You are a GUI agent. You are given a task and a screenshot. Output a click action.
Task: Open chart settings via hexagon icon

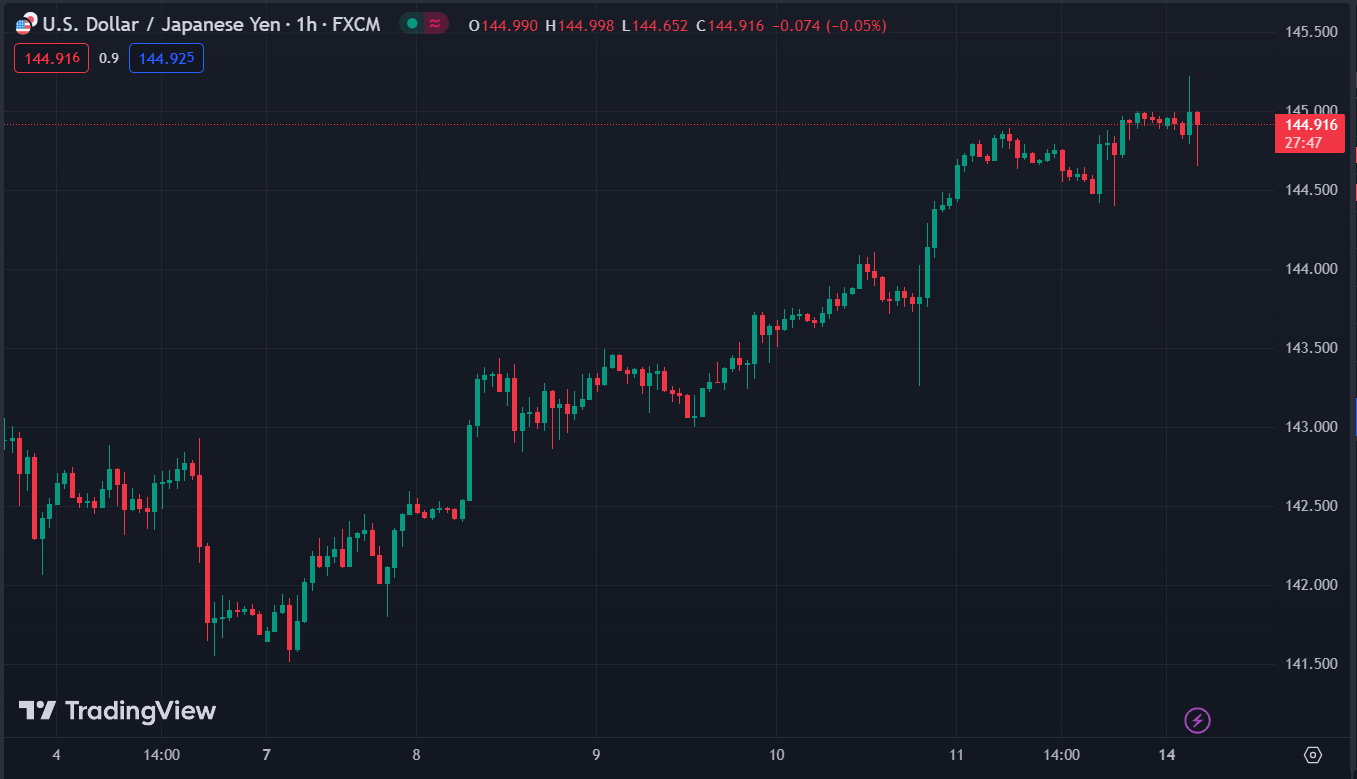(1313, 754)
